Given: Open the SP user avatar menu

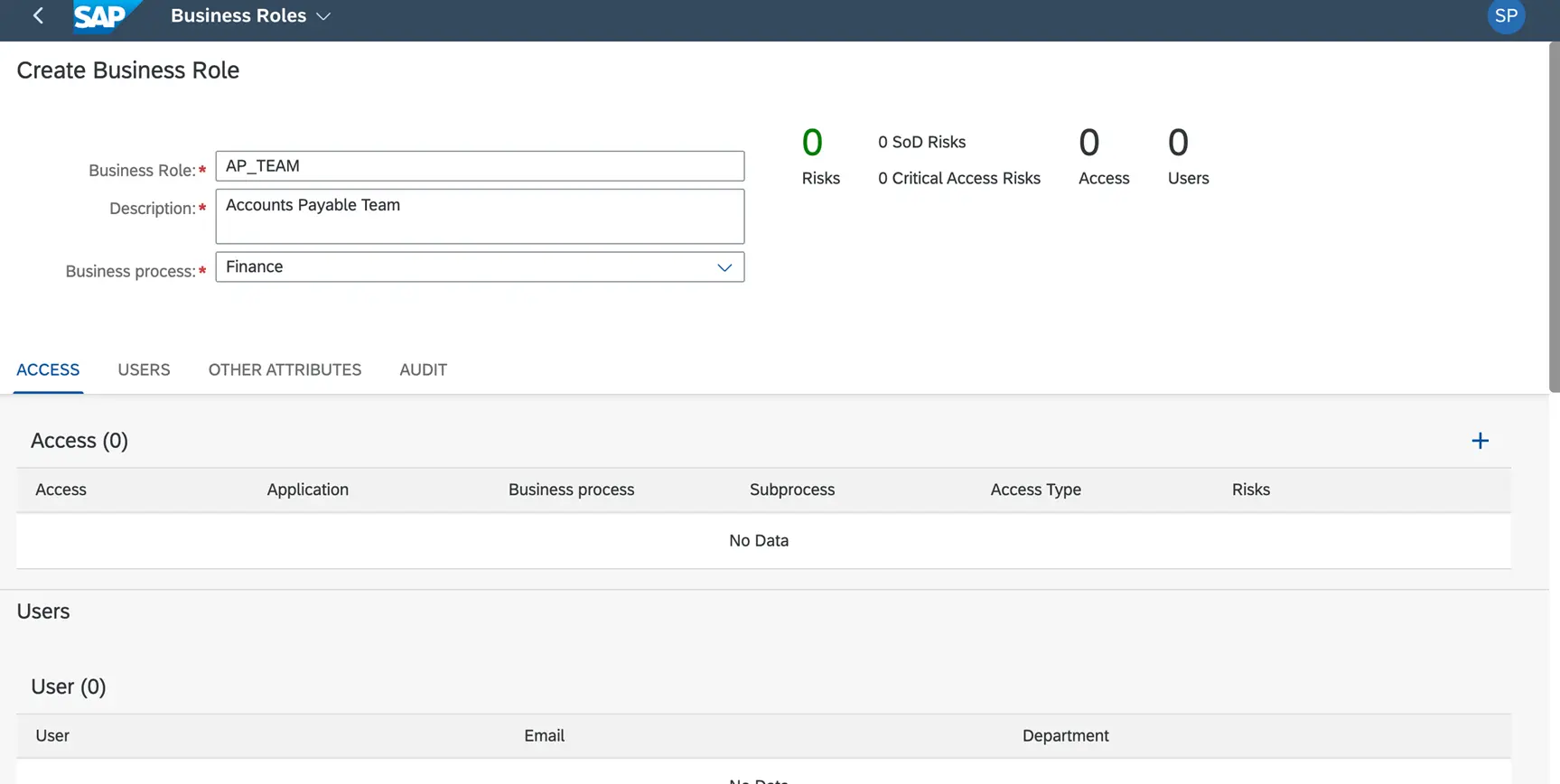Looking at the screenshot, I should [x=1505, y=16].
